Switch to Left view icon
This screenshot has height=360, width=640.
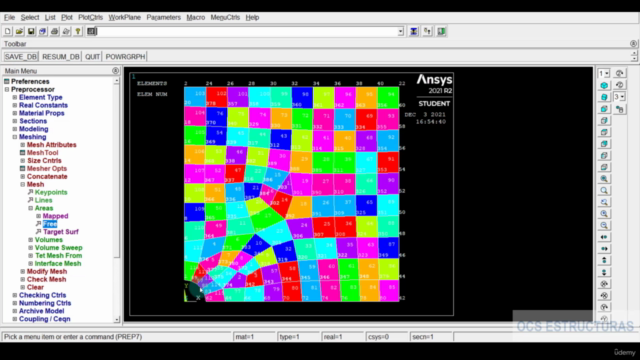click(604, 156)
